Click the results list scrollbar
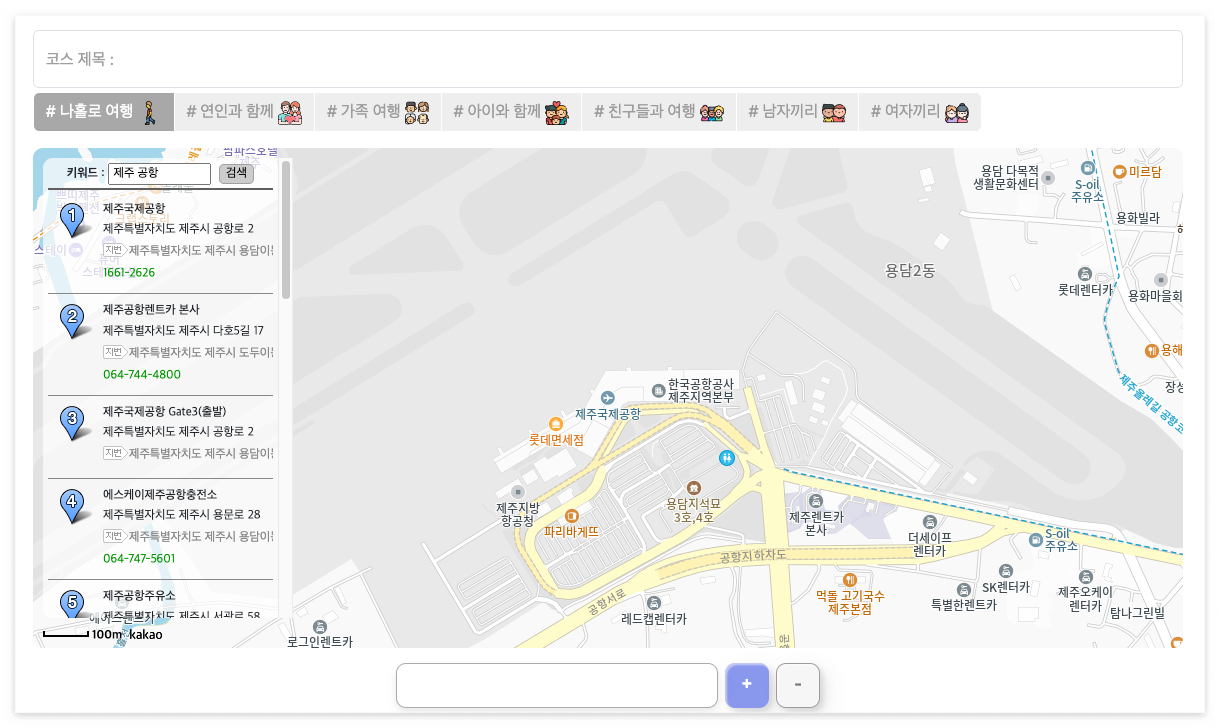The image size is (1220, 728). pyautogui.click(x=286, y=230)
